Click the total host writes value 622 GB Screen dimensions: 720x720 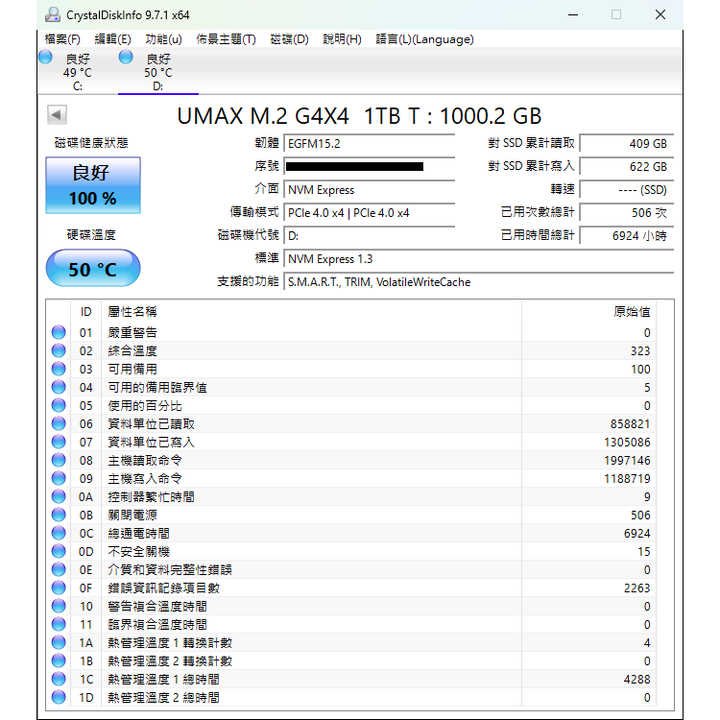click(627, 166)
